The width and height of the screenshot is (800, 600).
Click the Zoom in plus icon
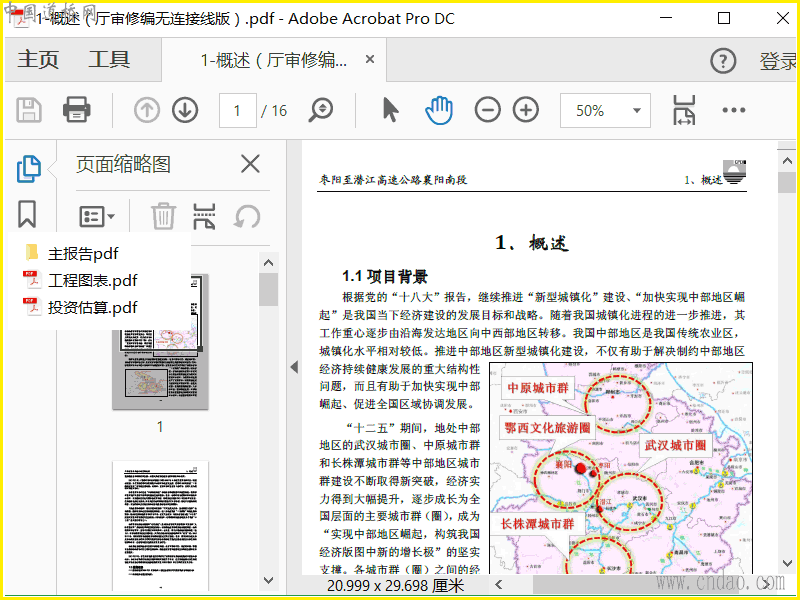[x=525, y=110]
